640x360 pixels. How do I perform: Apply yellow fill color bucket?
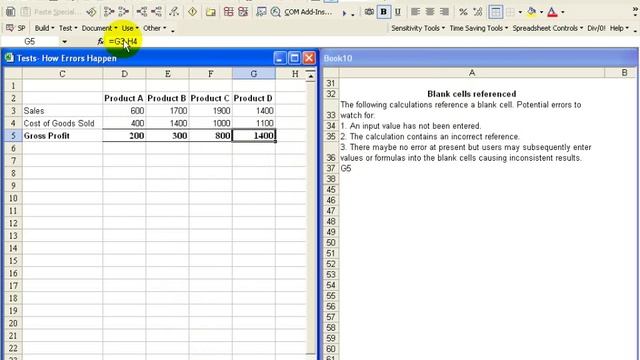[x=531, y=12]
